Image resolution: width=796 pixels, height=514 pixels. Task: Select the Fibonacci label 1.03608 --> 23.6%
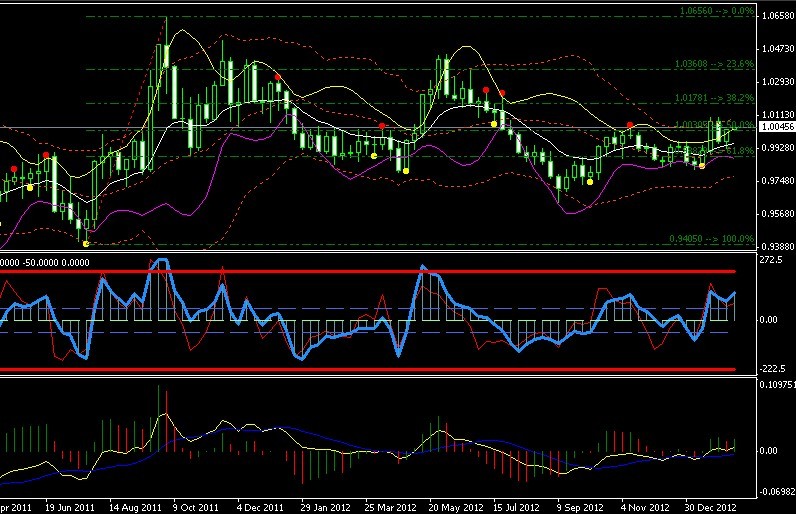[x=714, y=64]
